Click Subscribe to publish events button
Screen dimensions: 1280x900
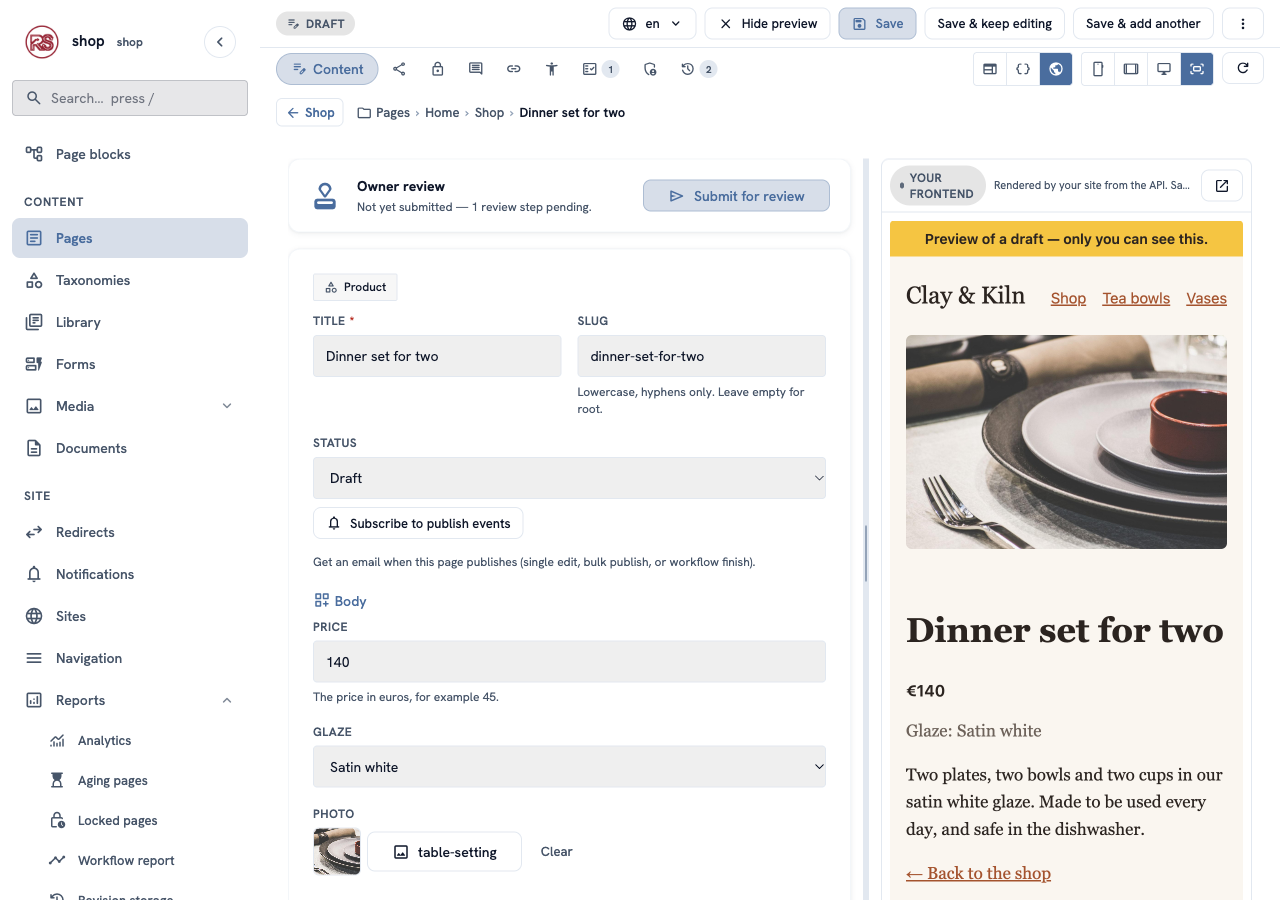tap(418, 523)
